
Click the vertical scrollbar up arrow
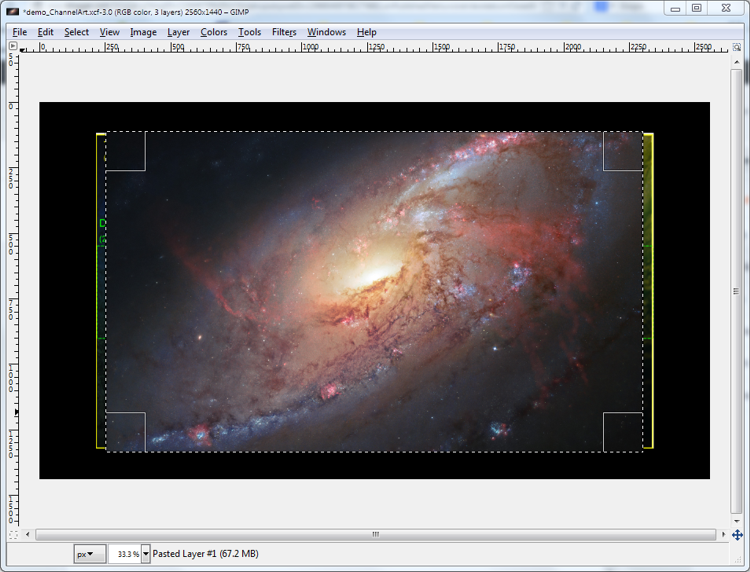[736, 62]
